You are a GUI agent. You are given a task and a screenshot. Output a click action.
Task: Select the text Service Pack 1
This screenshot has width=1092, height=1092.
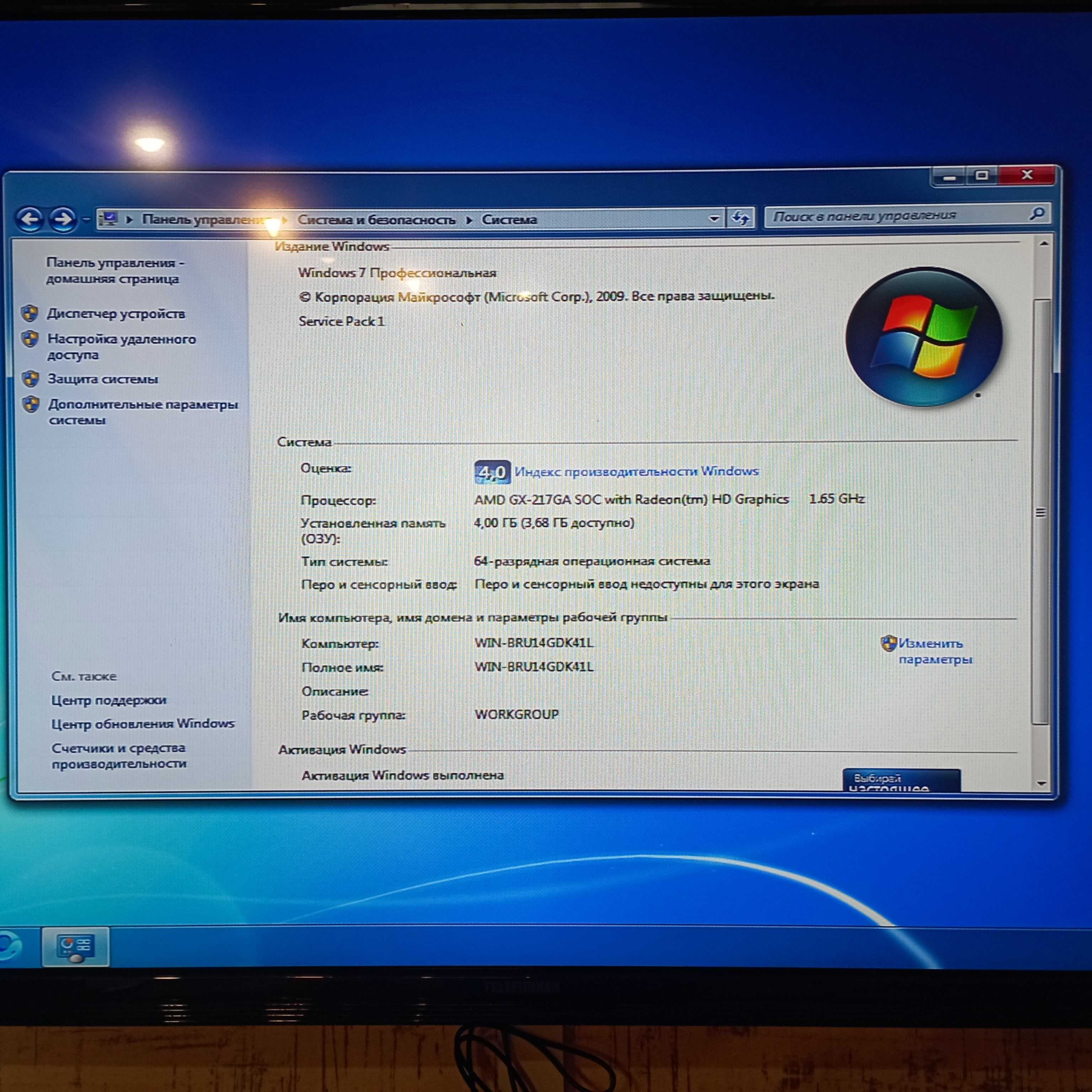(341, 322)
